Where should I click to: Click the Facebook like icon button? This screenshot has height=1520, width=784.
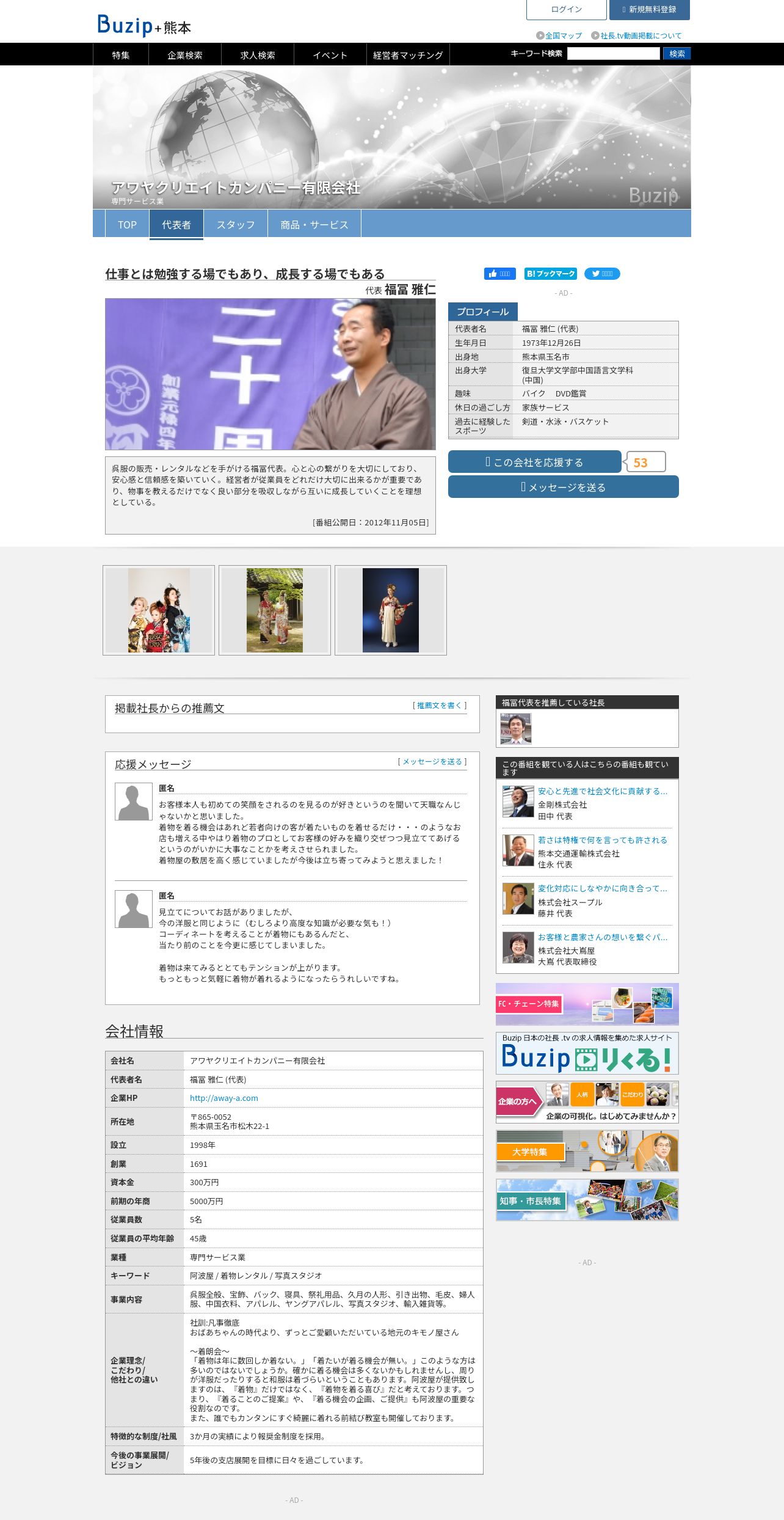pyautogui.click(x=500, y=274)
